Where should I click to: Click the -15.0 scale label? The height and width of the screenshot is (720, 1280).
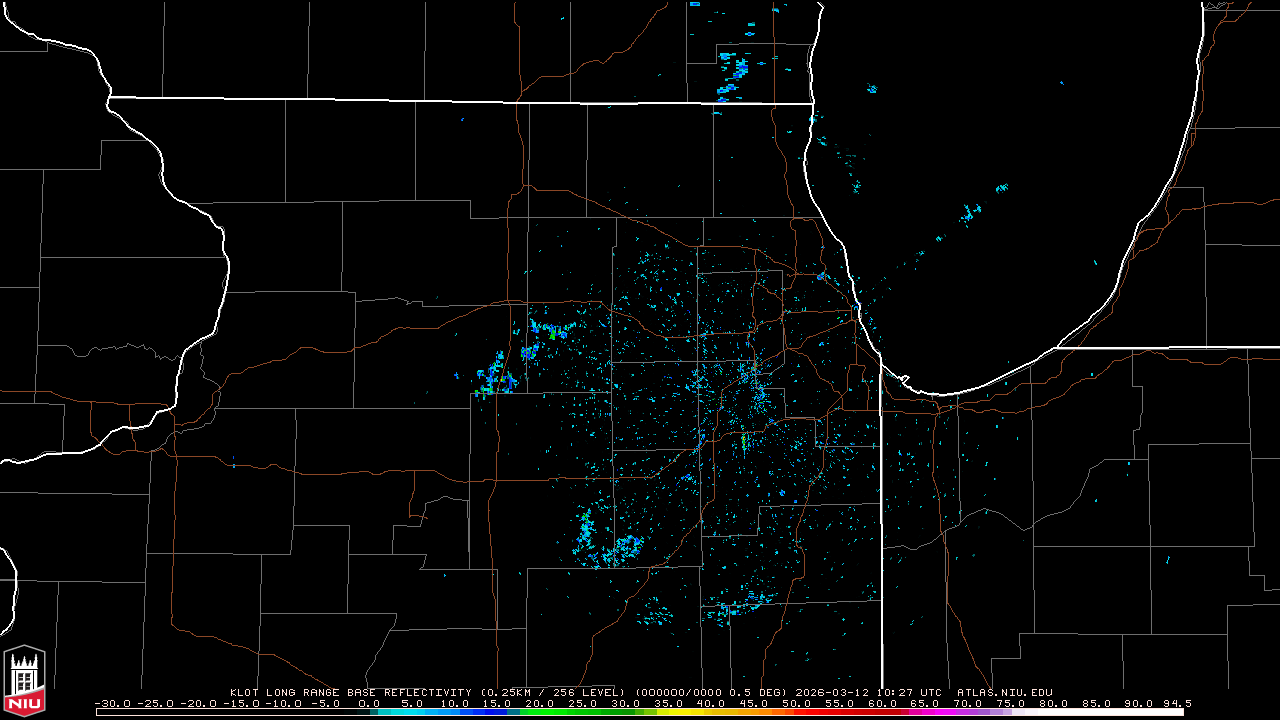[x=241, y=703]
